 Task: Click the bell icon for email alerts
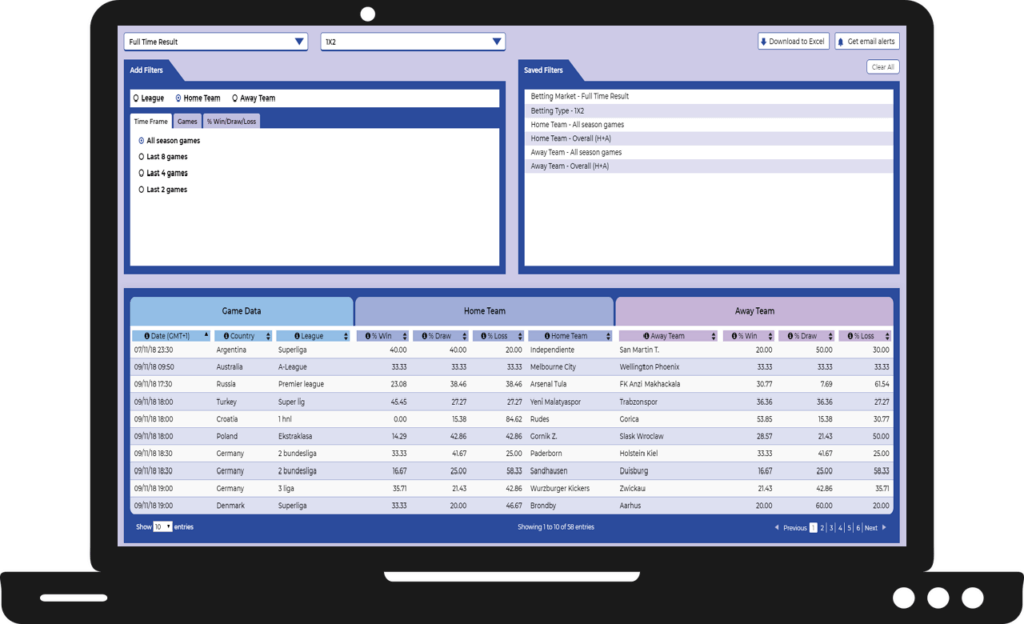point(840,42)
